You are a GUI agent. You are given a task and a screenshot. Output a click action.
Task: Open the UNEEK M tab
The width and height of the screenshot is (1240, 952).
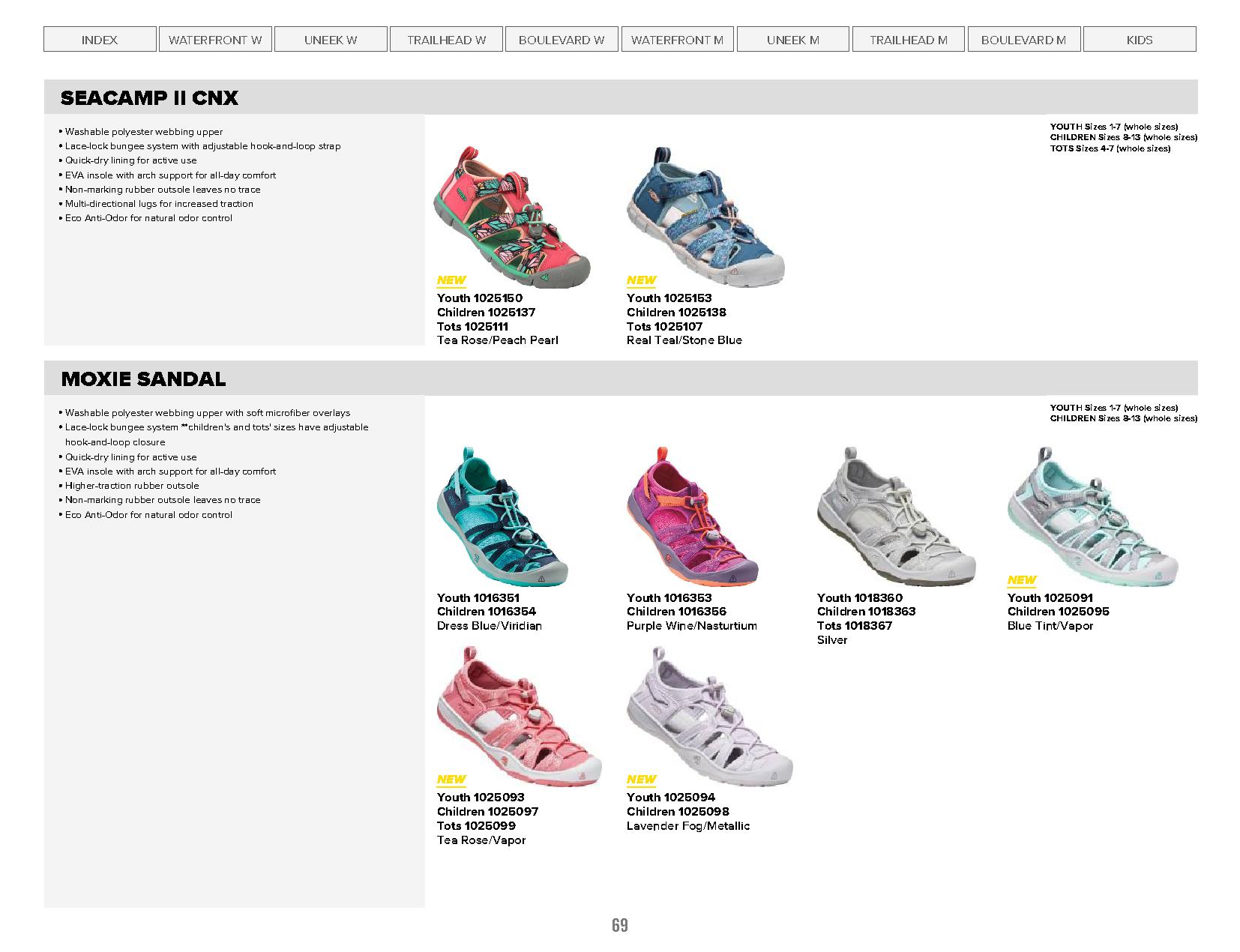[x=793, y=40]
